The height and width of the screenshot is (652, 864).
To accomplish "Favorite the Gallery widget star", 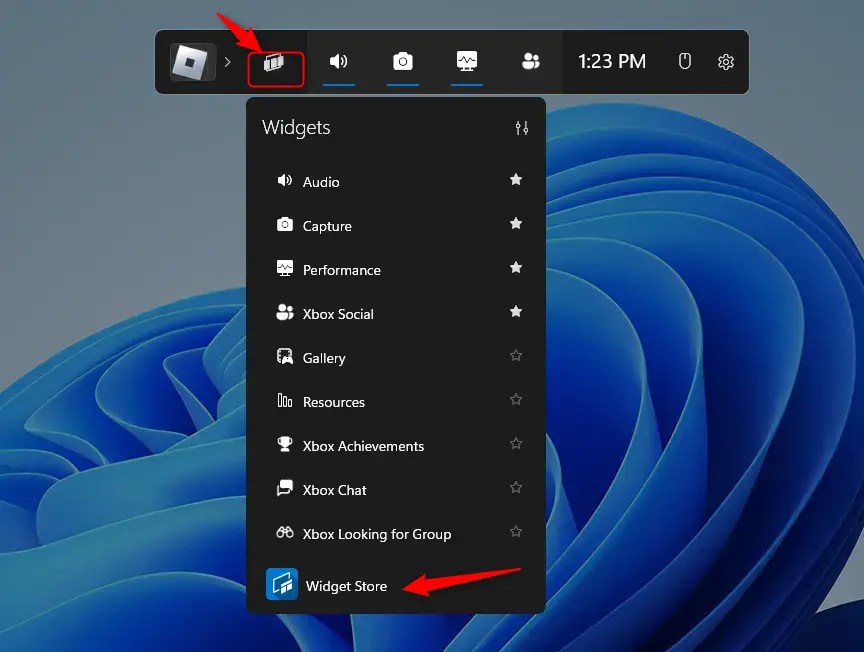I will point(516,355).
